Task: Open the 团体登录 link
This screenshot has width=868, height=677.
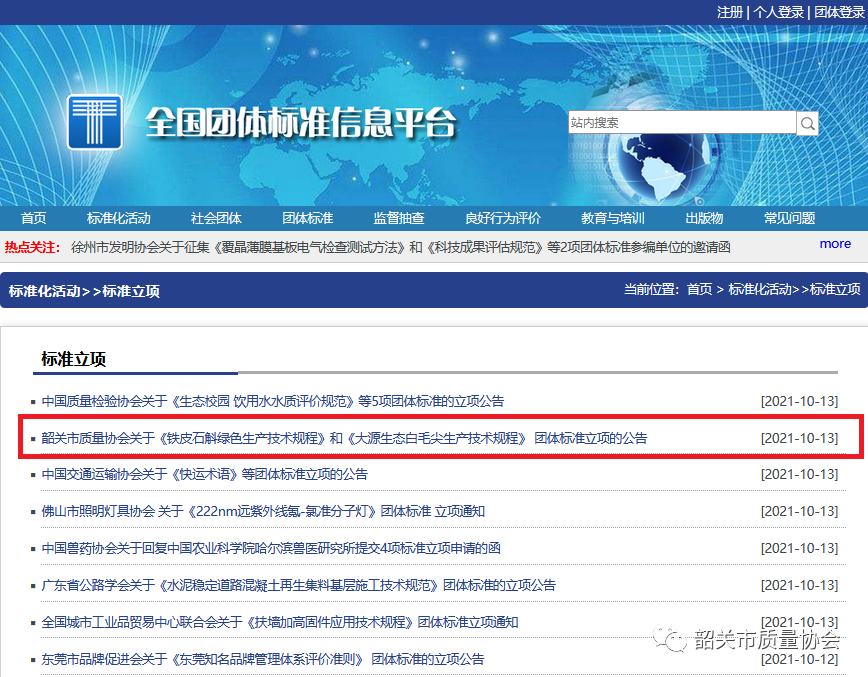Action: (839, 12)
